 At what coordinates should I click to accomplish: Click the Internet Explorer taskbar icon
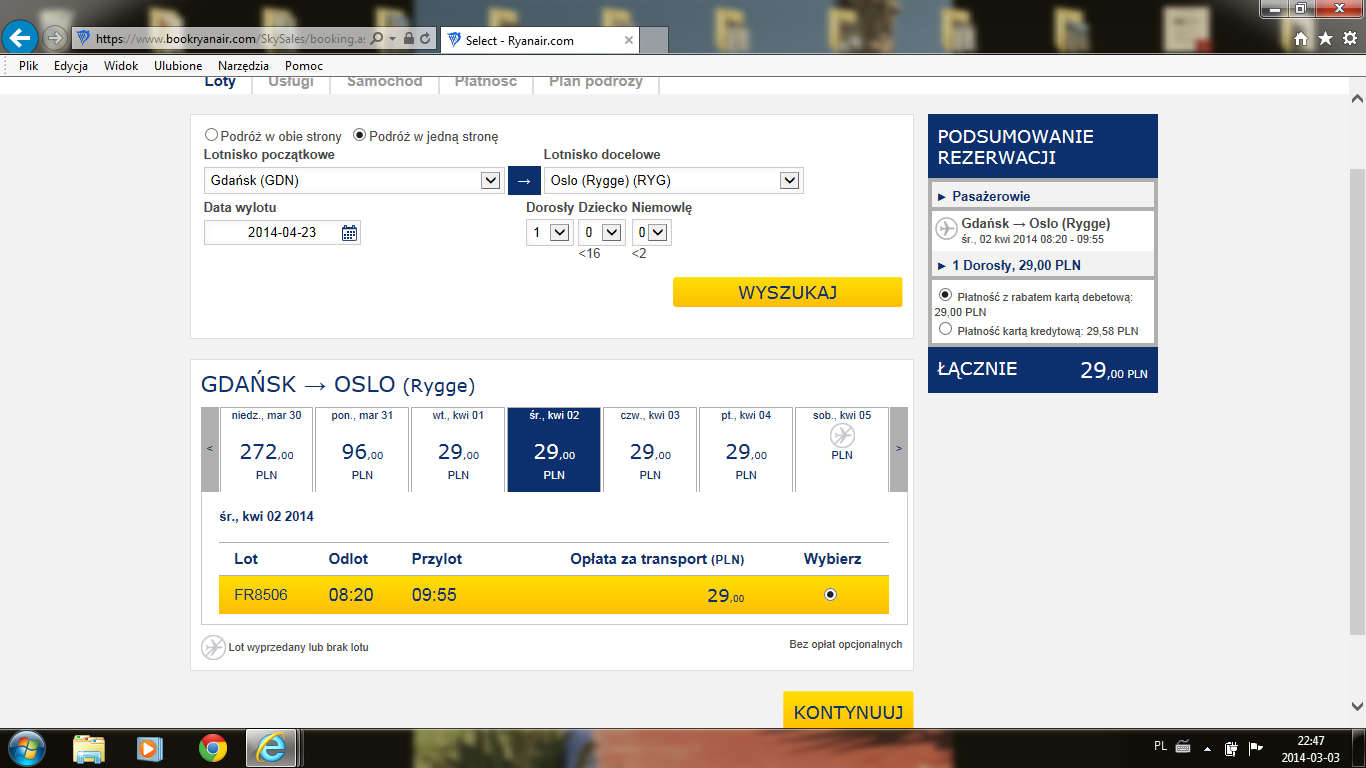coord(271,748)
